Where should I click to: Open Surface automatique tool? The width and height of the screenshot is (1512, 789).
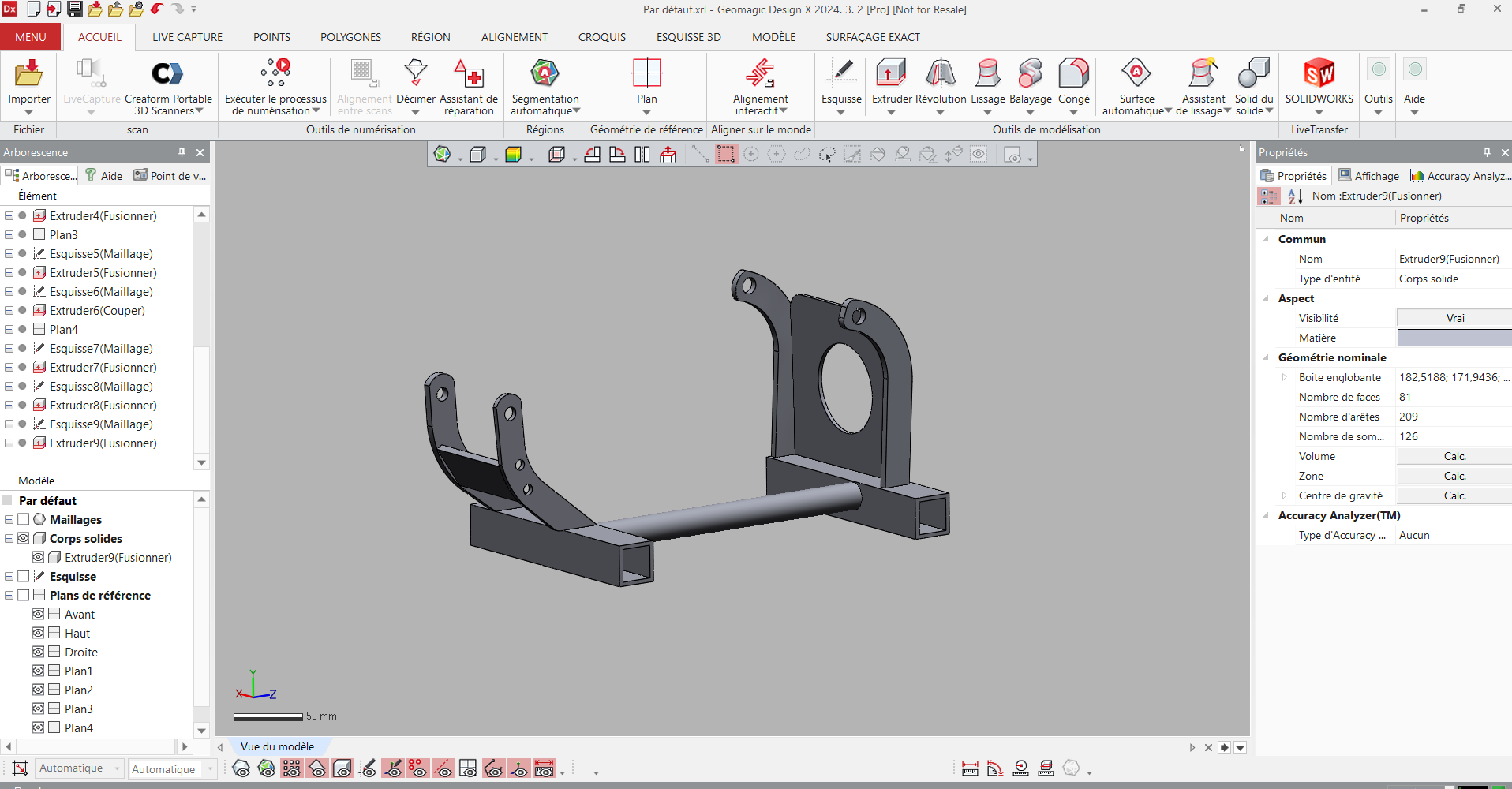(1136, 73)
